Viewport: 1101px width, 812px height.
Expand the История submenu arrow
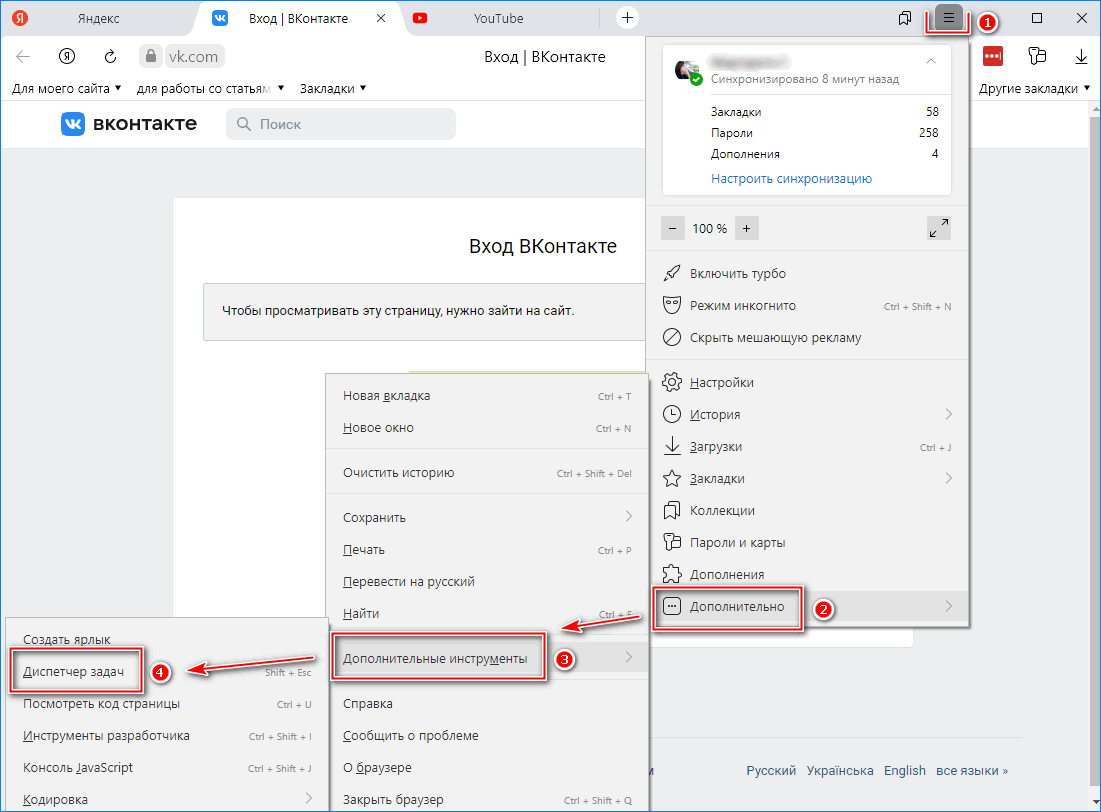click(949, 414)
